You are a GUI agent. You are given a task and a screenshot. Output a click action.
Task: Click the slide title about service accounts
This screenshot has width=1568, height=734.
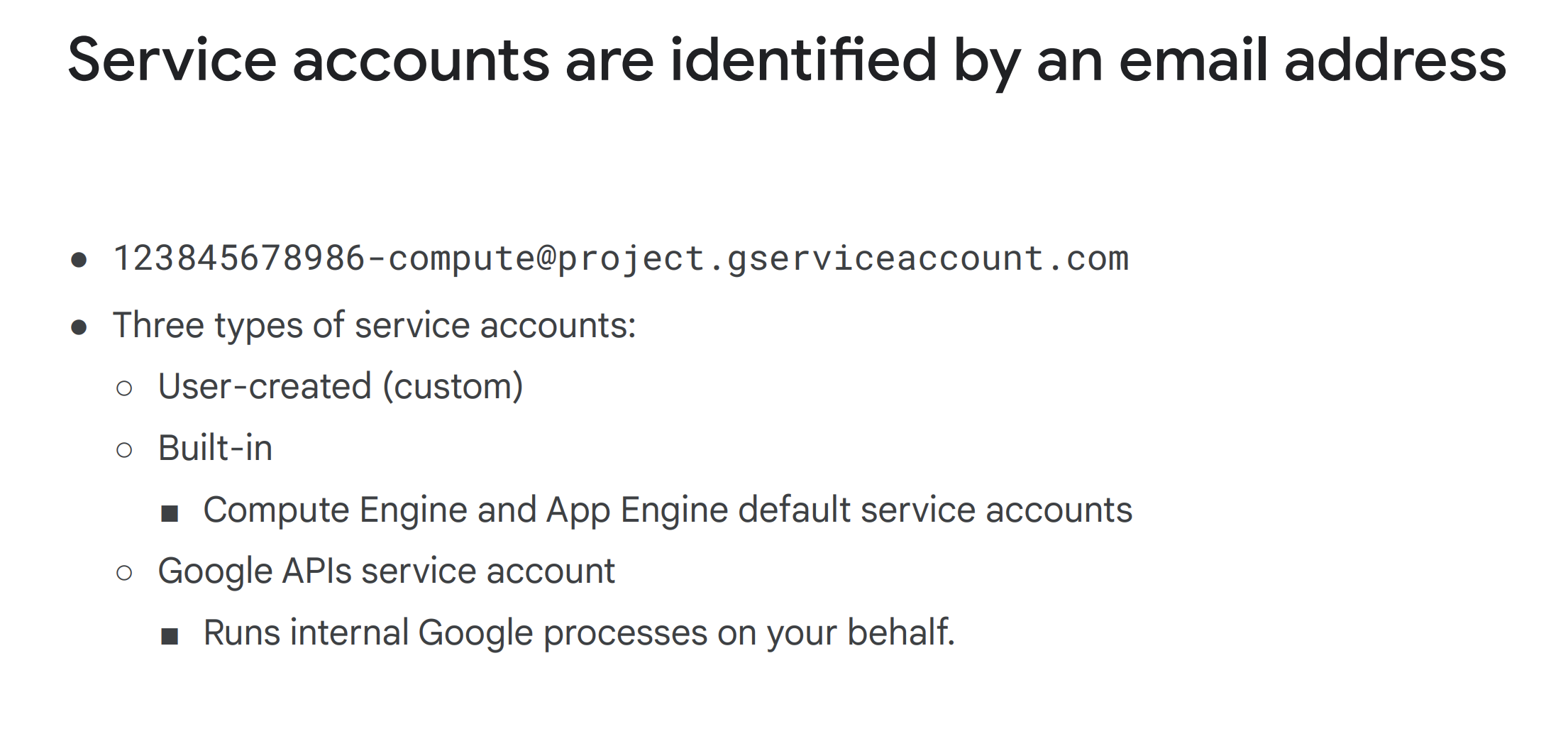tap(786, 61)
